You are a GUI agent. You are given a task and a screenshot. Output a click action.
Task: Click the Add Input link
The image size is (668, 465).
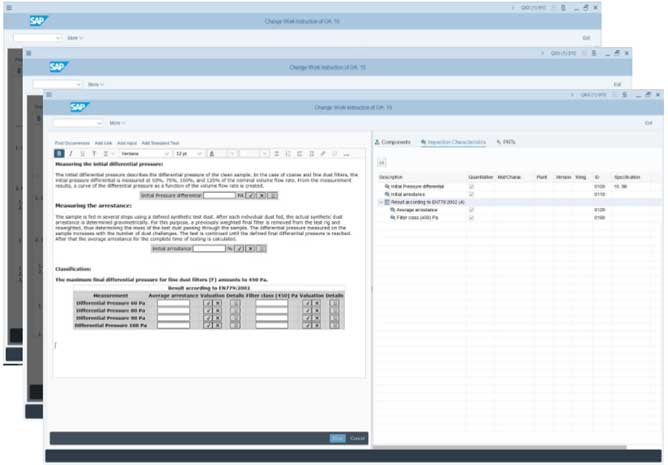(x=127, y=143)
